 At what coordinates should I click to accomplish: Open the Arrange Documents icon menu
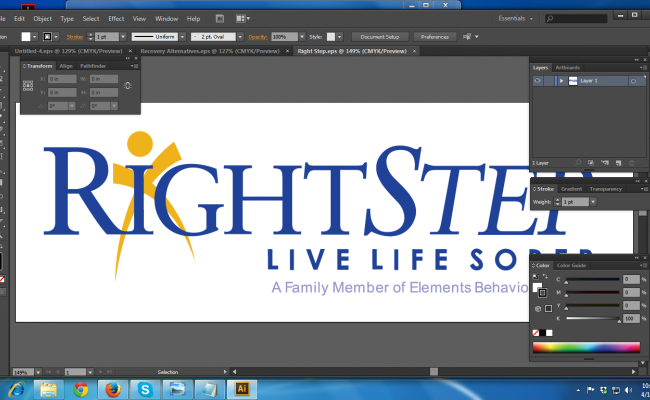243,19
